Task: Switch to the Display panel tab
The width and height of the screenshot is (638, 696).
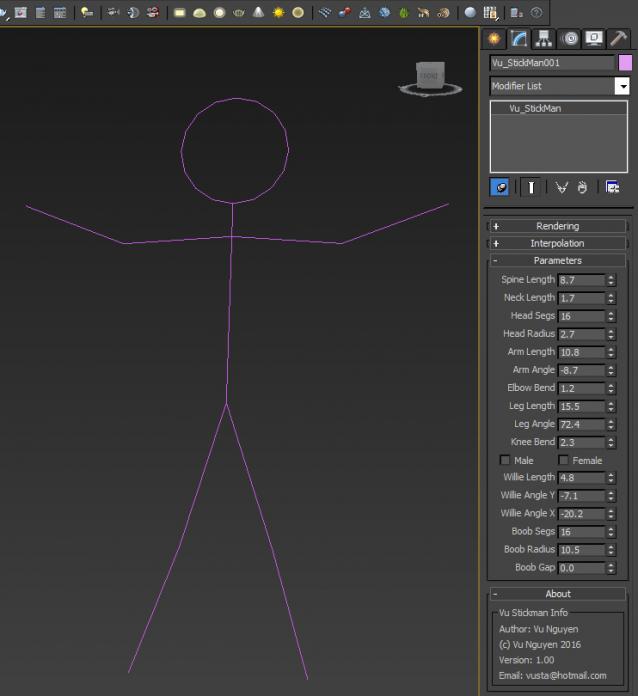Action: pos(594,39)
